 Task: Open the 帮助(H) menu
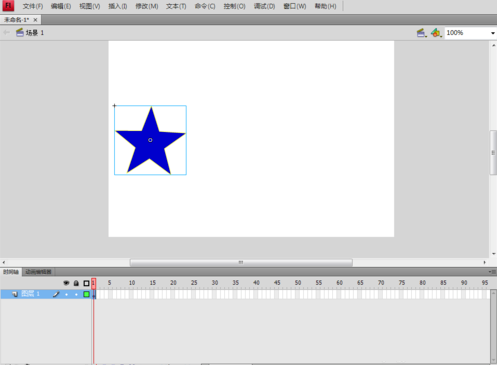(325, 6)
